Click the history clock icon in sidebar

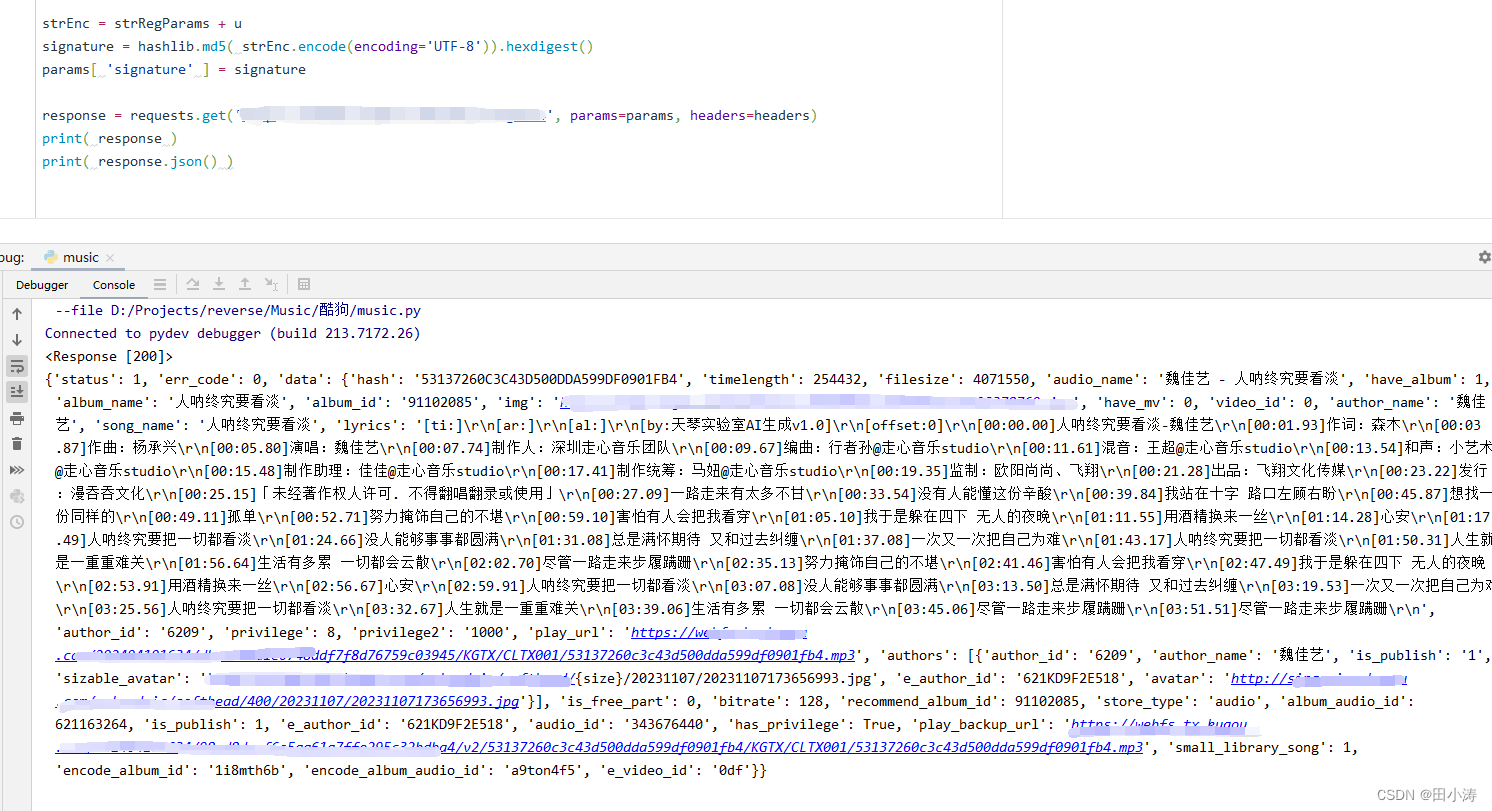tap(17, 522)
